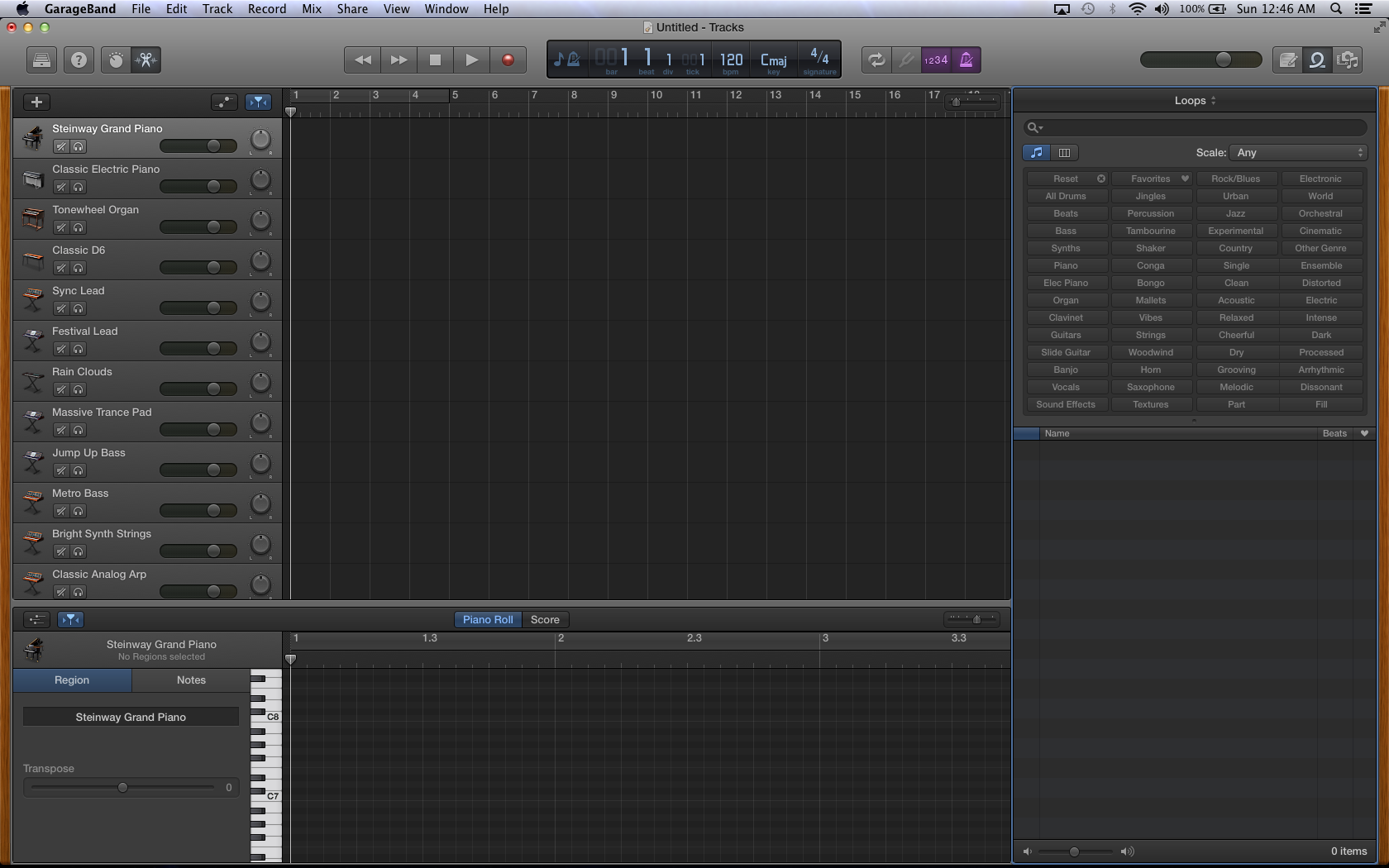Viewport: 1389px width, 868px height.
Task: Click the display mode note/metronome icon in LCD
Action: coord(567,60)
